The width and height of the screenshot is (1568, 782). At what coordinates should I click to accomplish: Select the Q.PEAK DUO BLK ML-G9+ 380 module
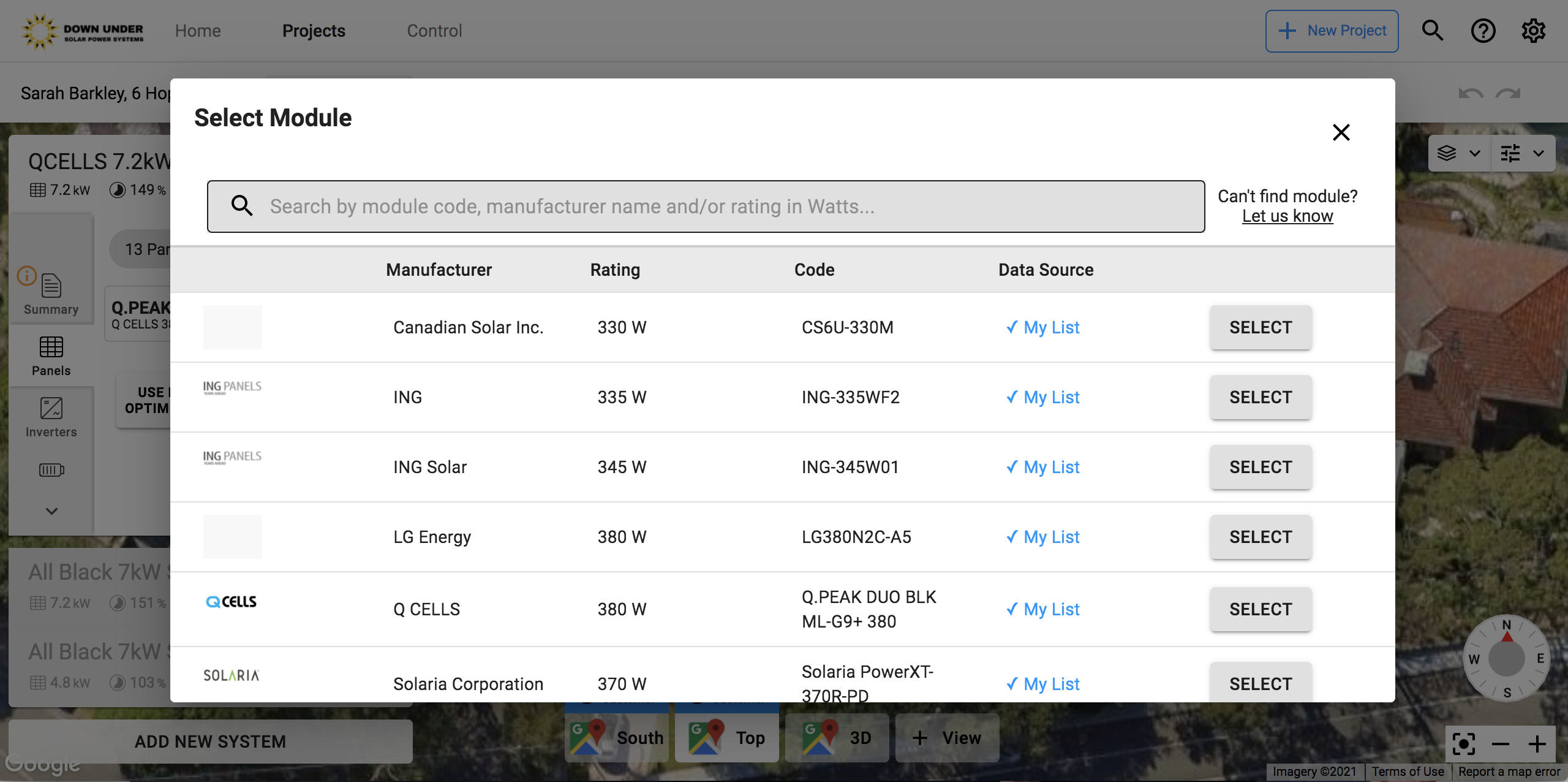1261,609
